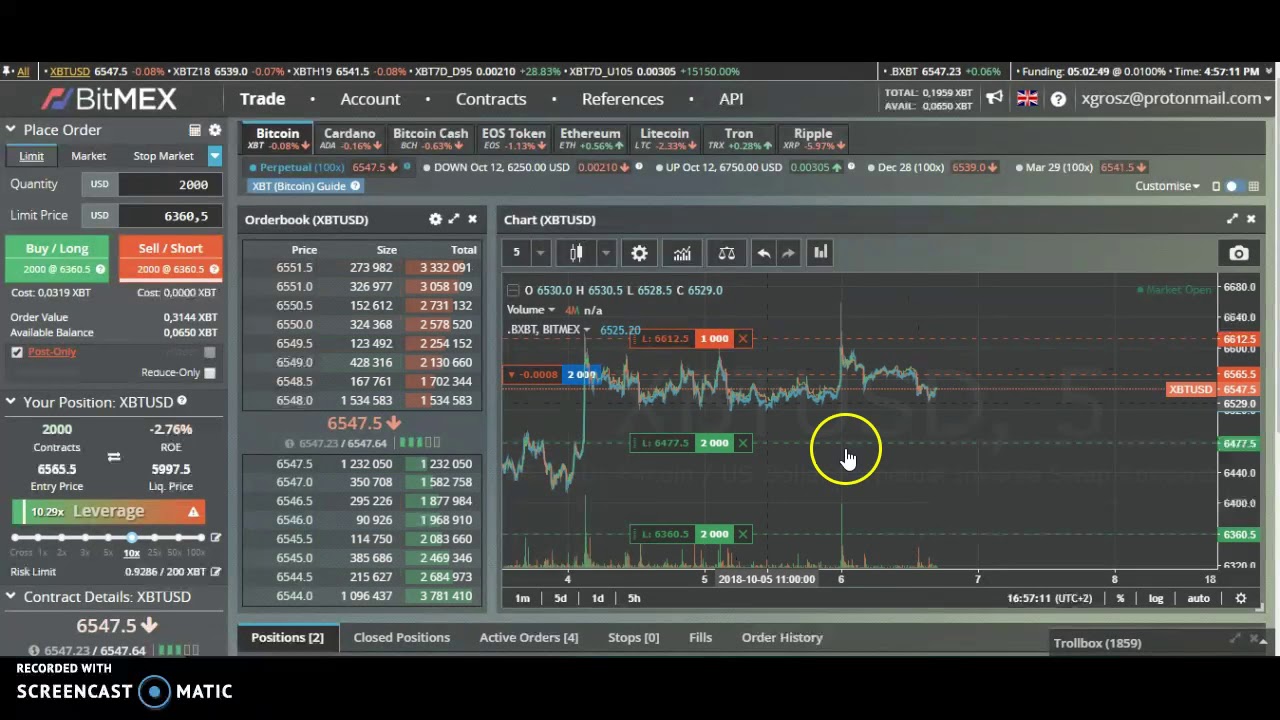Cancel the 6360.5 order on the chart
Viewport: 1280px width, 720px height.
point(743,534)
